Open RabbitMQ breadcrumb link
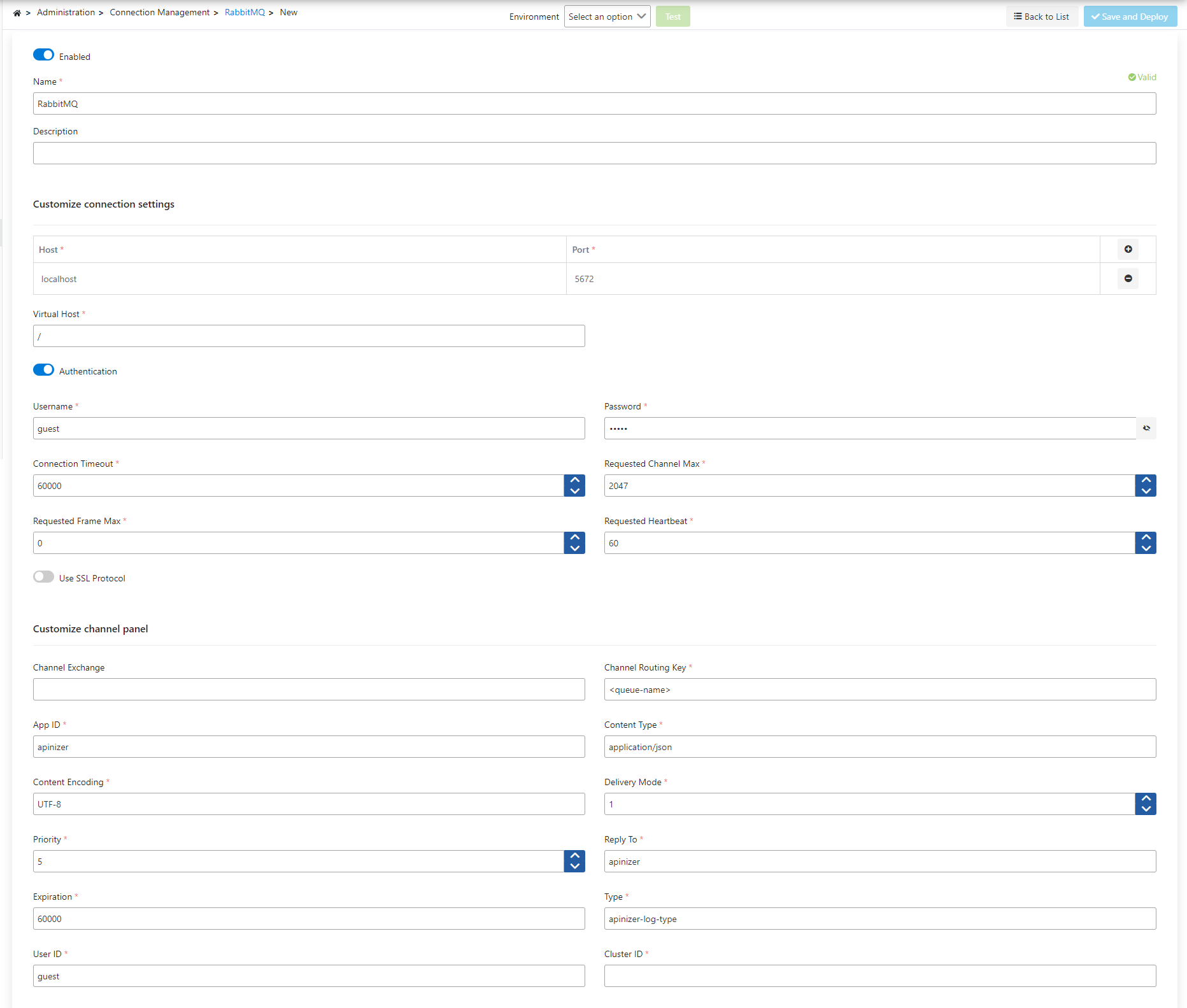Viewport: 1187px width, 1008px height. pyautogui.click(x=245, y=12)
